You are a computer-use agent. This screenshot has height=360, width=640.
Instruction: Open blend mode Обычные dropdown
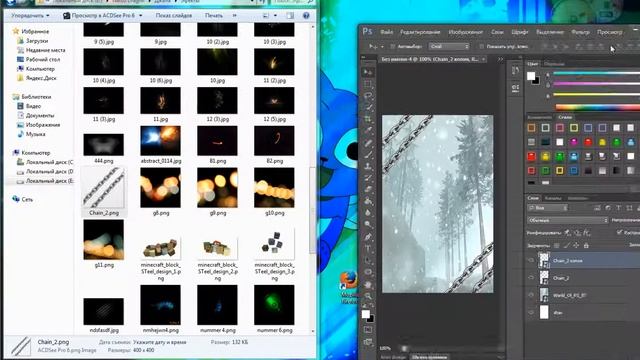568,220
